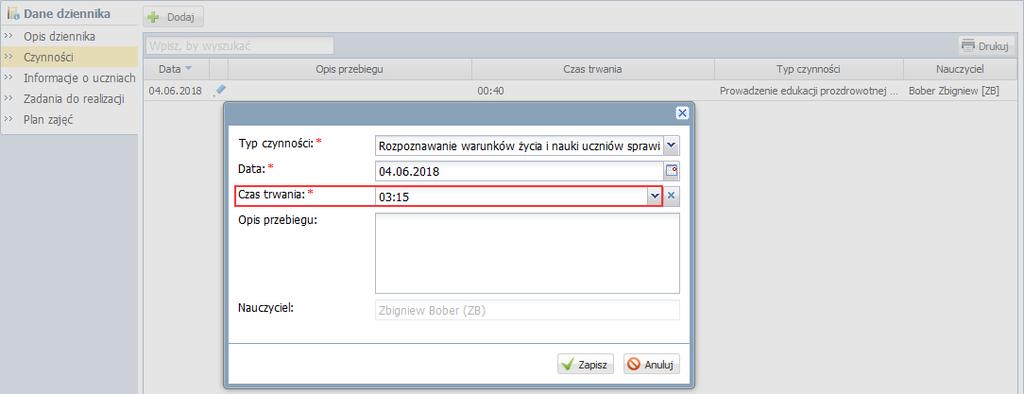Close the dialog with the X icon
Screen dimensions: 1024x394
tap(682, 113)
